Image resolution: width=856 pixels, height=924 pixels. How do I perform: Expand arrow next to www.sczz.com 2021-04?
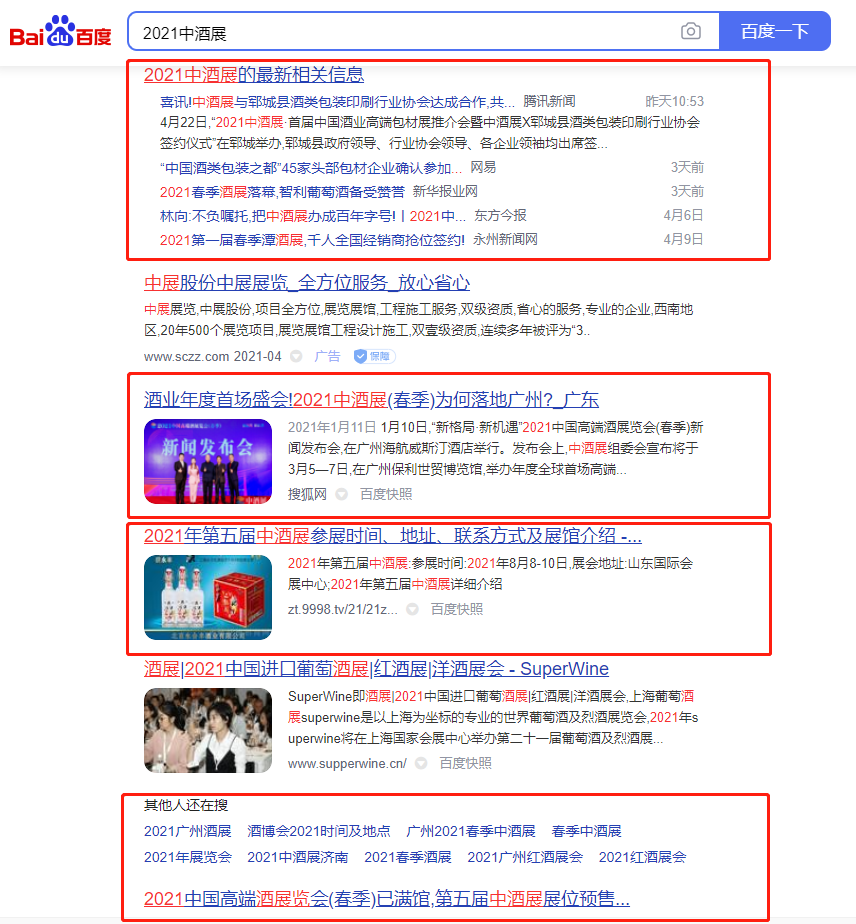pos(296,357)
